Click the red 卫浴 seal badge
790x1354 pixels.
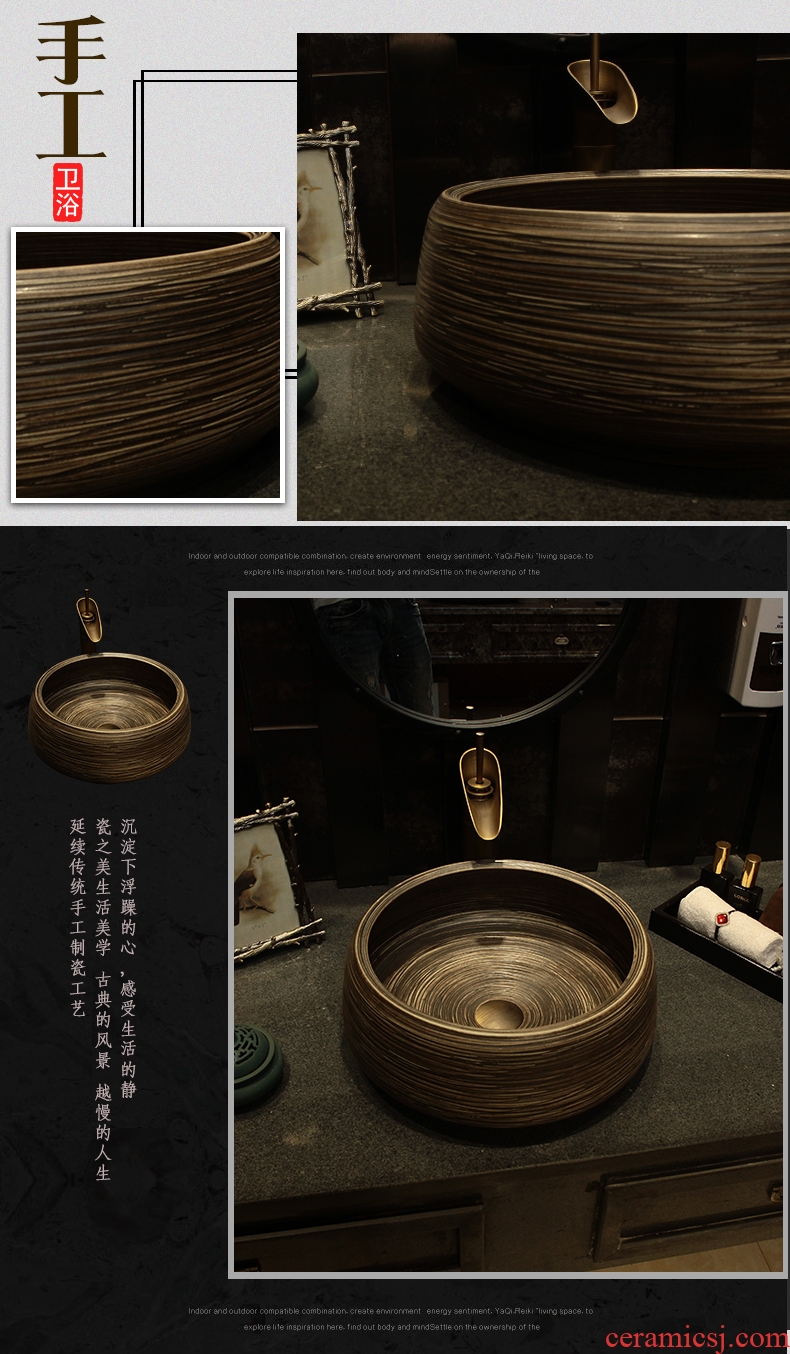(x=69, y=193)
